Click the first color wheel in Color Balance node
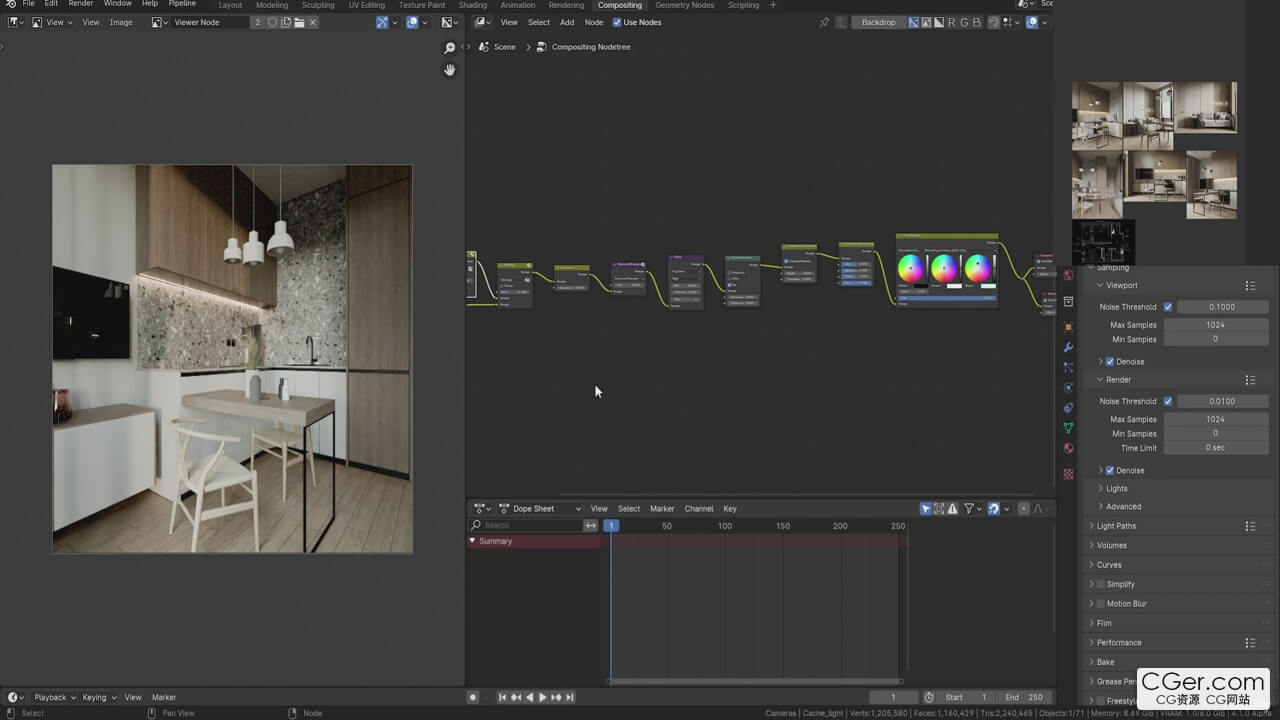Screen dimensions: 1280x720 911,268
